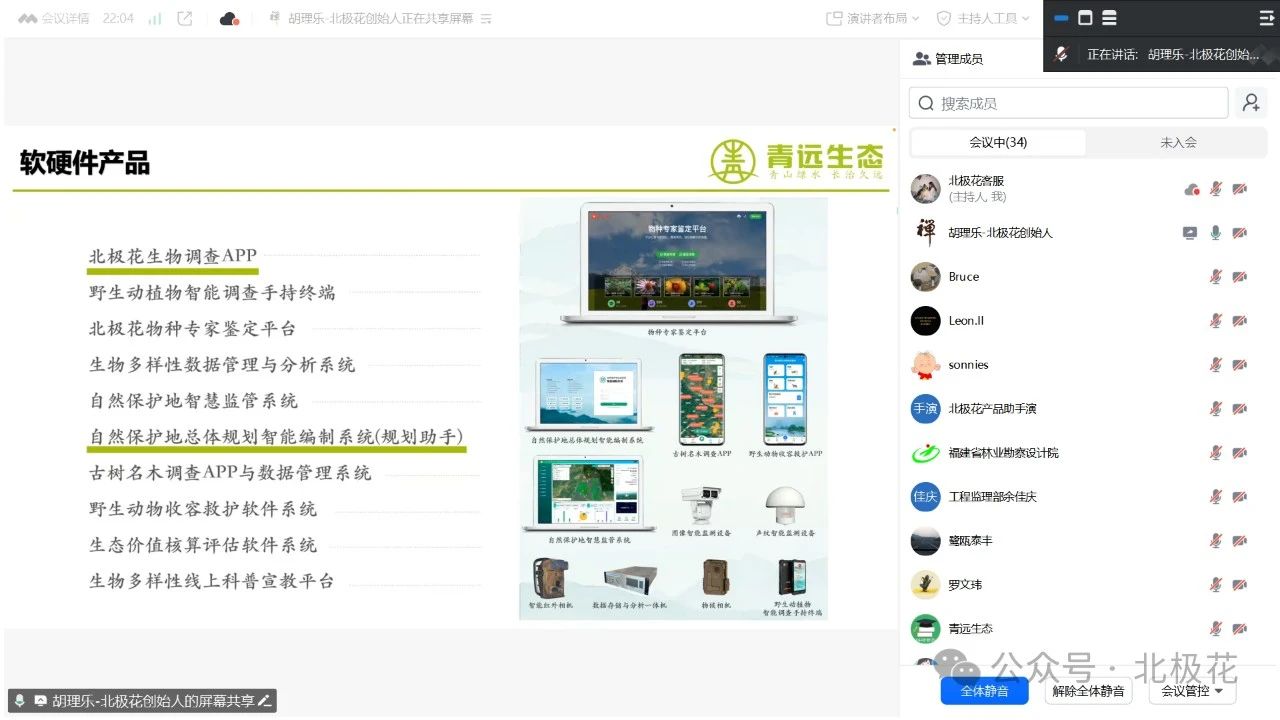Screen dimensions: 1280x720
Task: Unmute Leon.ll's microphone
Action: 1216,321
